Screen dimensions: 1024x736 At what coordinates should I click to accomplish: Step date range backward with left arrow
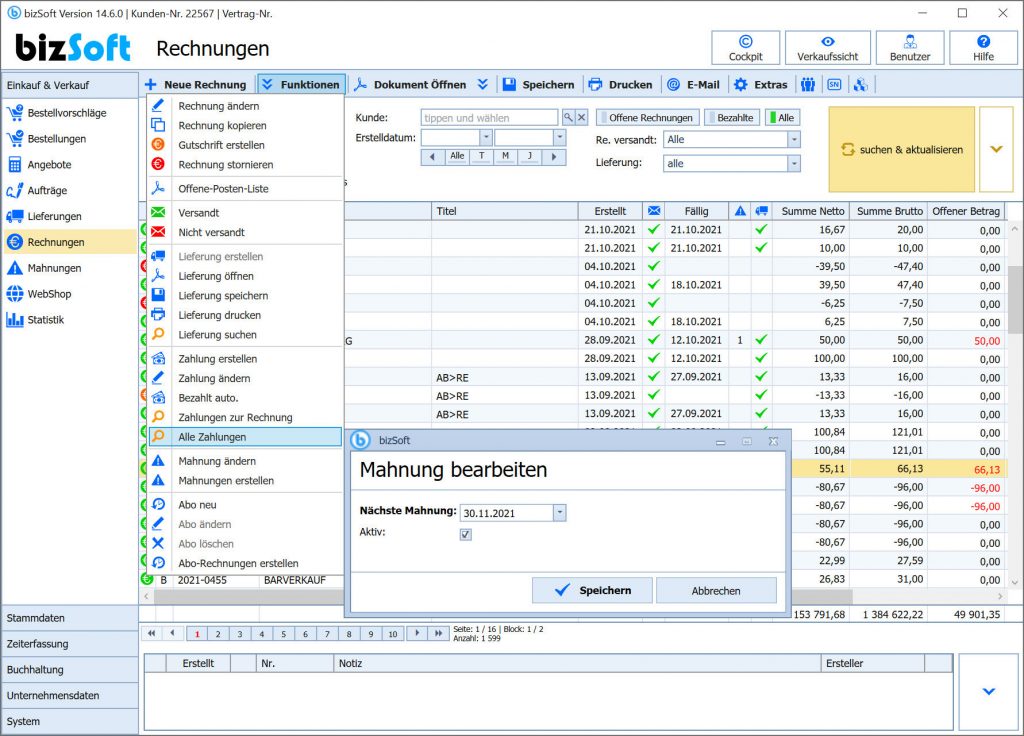(432, 156)
